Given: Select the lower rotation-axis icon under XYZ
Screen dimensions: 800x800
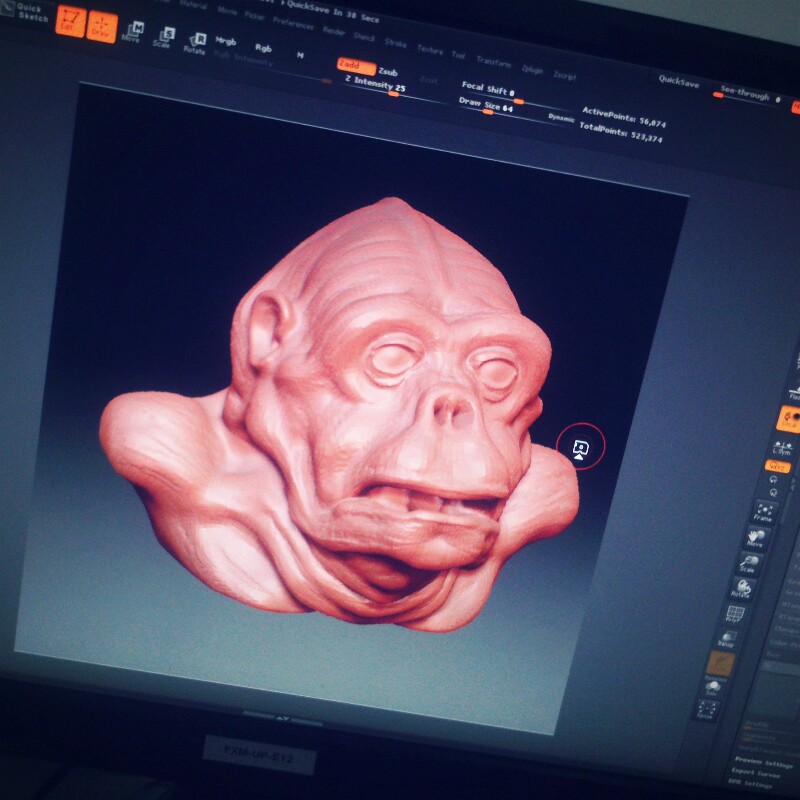Looking at the screenshot, I should pos(772,492).
